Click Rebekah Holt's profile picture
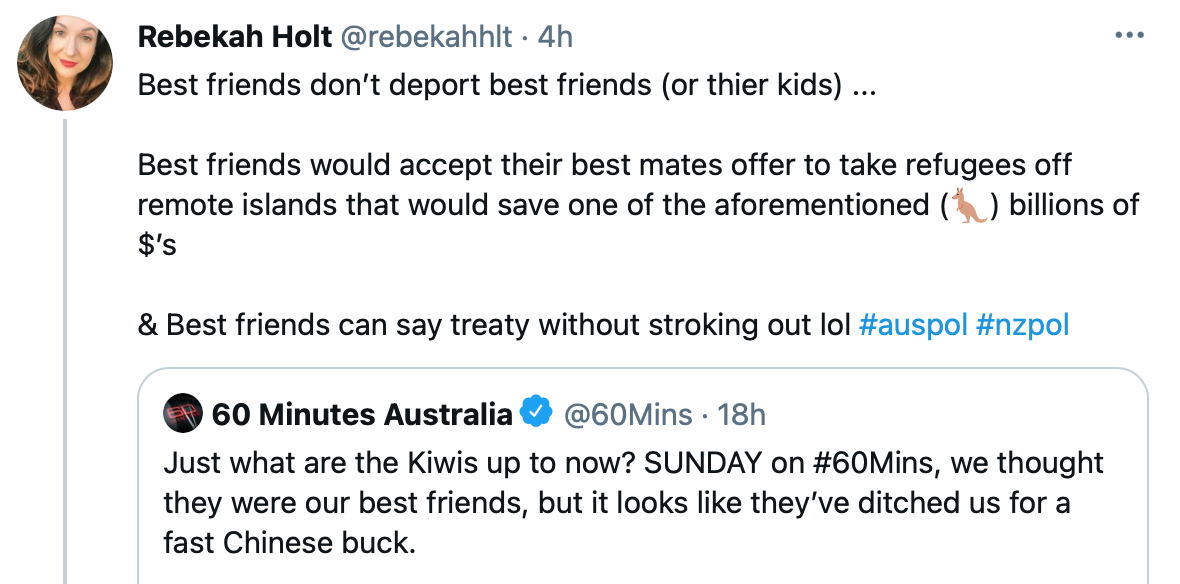1180x584 pixels. pyautogui.click(x=65, y=63)
